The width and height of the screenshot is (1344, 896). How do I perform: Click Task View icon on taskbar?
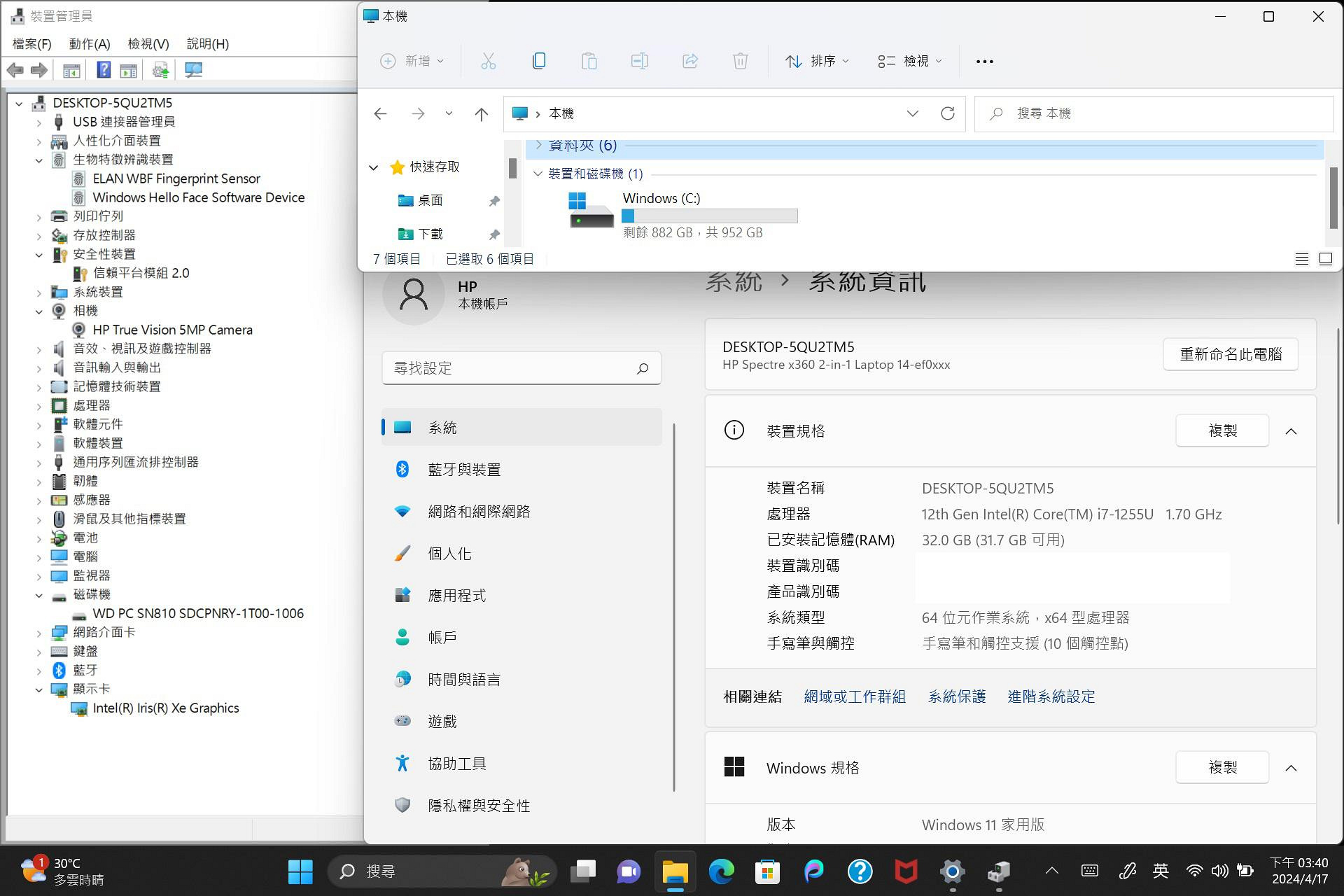pyautogui.click(x=583, y=871)
